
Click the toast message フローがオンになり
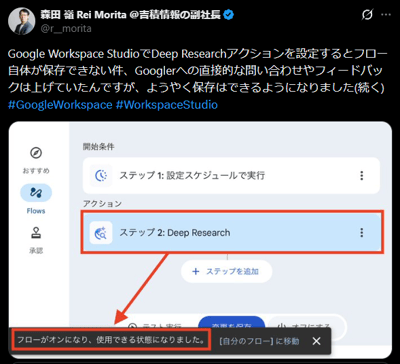click(x=111, y=340)
